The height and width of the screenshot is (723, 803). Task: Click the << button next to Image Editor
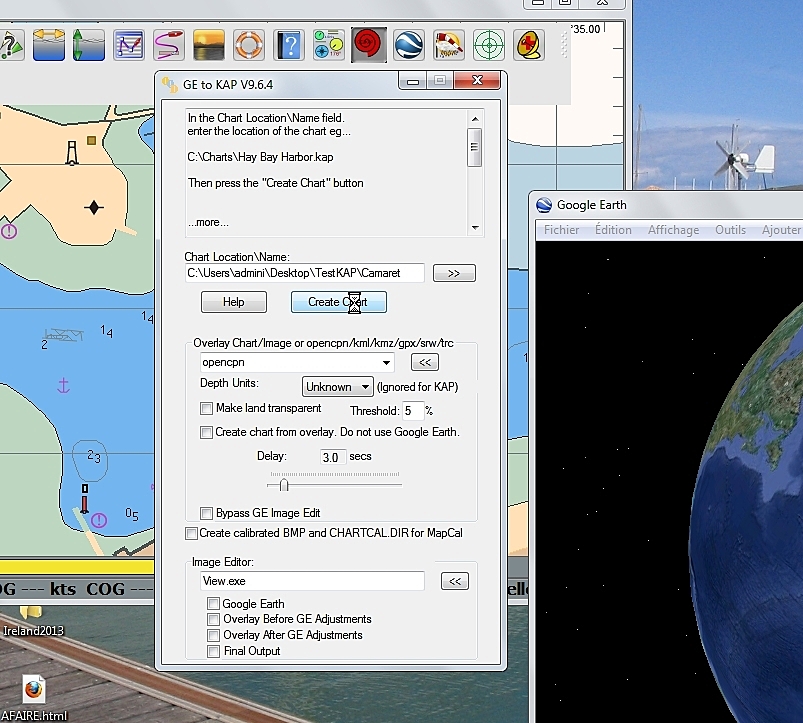pyautogui.click(x=455, y=581)
